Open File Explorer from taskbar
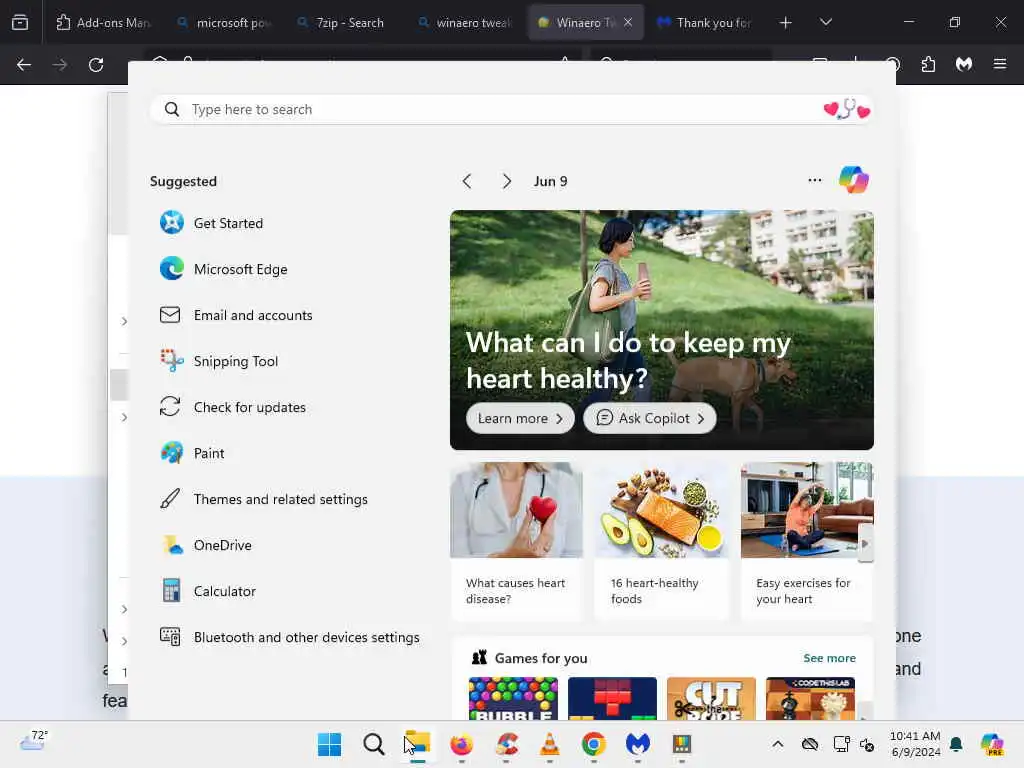This screenshot has width=1024, height=768. (418, 744)
